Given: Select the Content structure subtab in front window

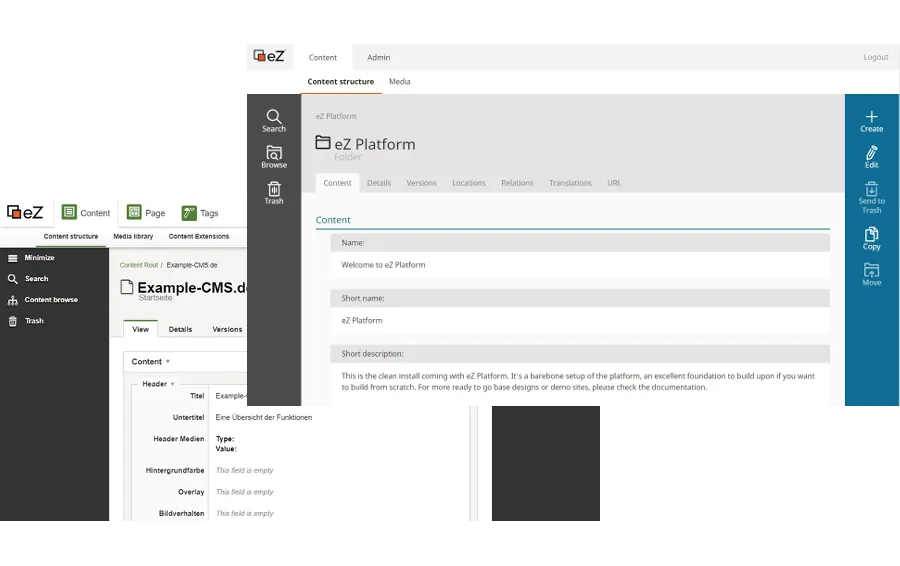Looking at the screenshot, I should (x=340, y=82).
